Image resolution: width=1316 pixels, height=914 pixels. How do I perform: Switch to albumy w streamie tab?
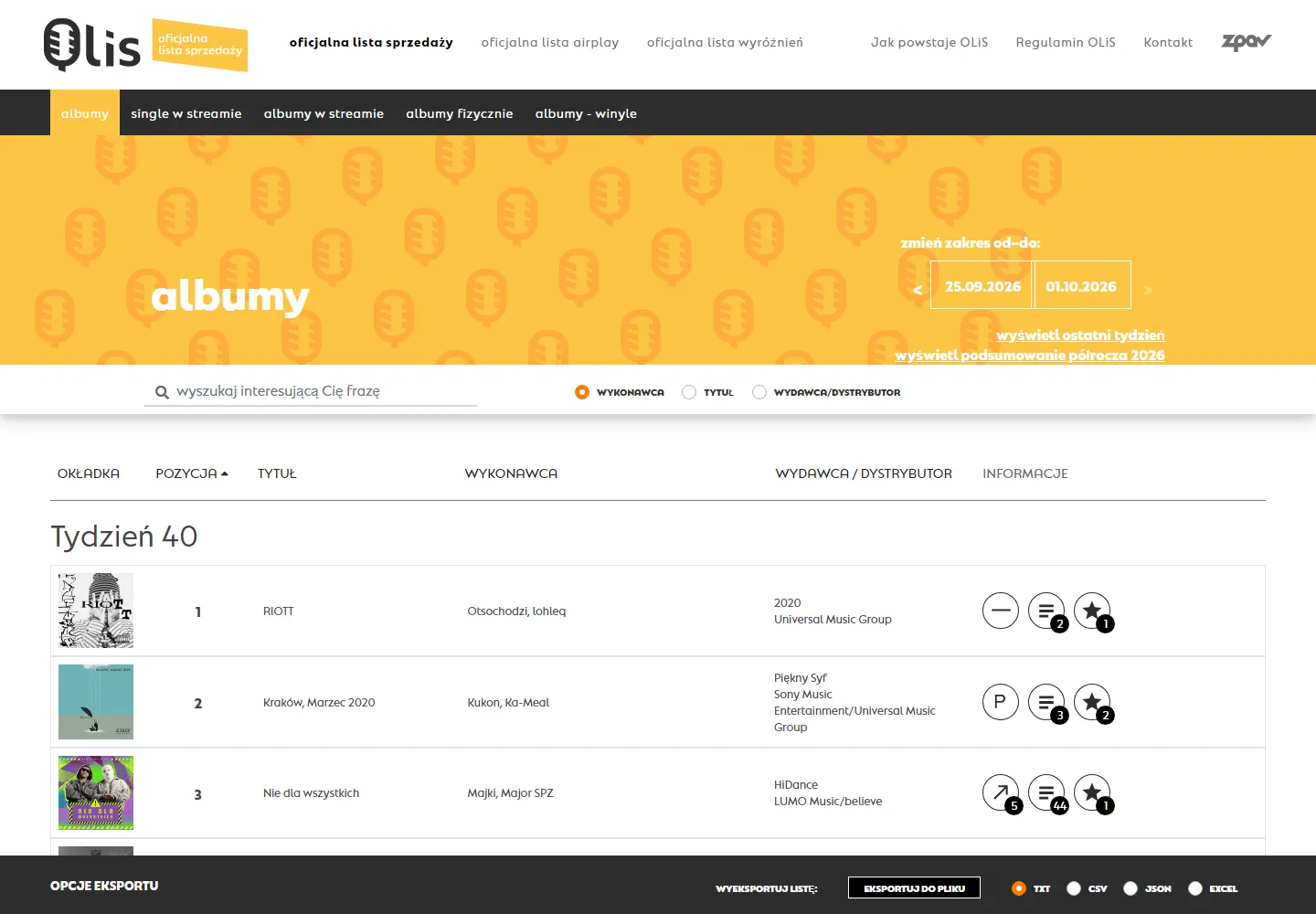324,113
